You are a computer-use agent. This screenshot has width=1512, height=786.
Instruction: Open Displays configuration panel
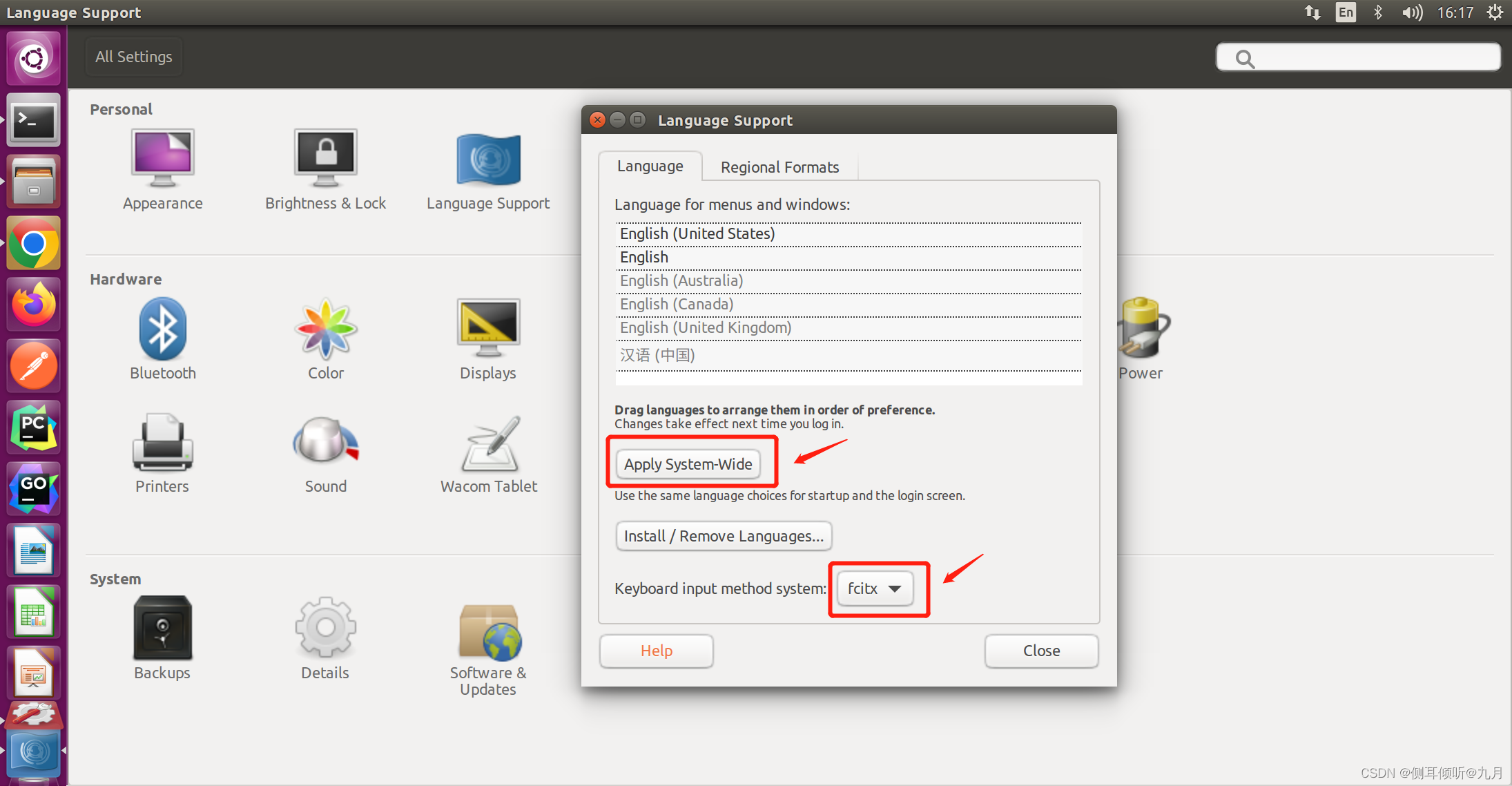486,341
